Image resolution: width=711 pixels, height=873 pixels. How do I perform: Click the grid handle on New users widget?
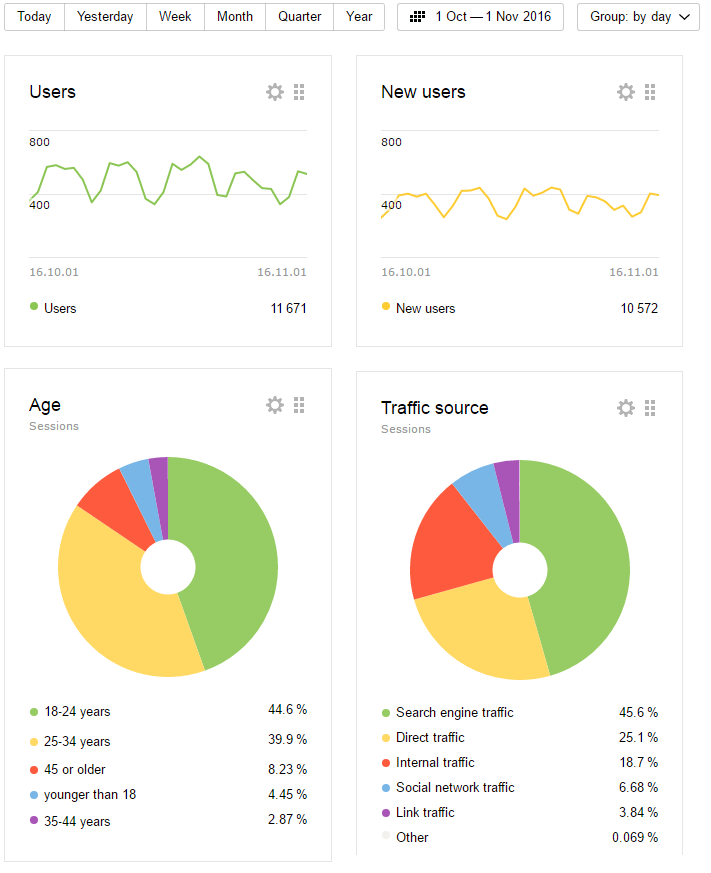pyautogui.click(x=650, y=92)
